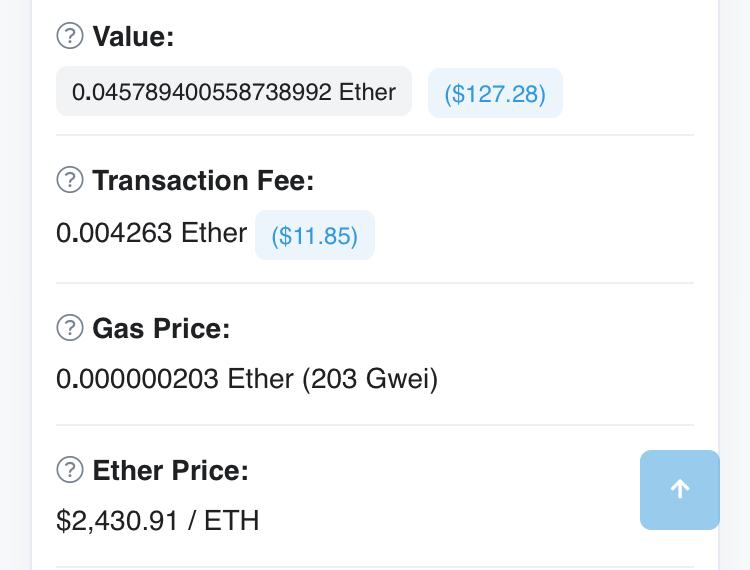Click the (203 Gwei) text
This screenshot has width=750, height=570.
(370, 380)
